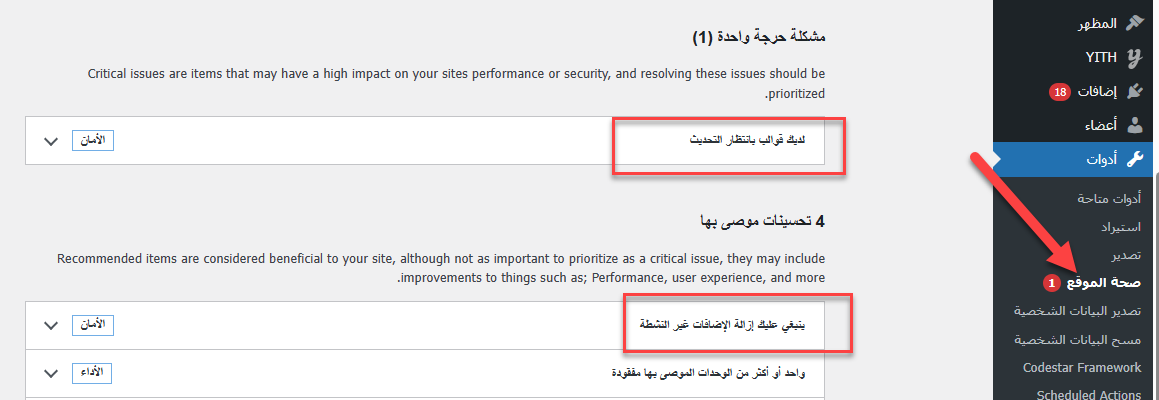Click the Tools (أدوات) wrench icon

[x=1134, y=159]
